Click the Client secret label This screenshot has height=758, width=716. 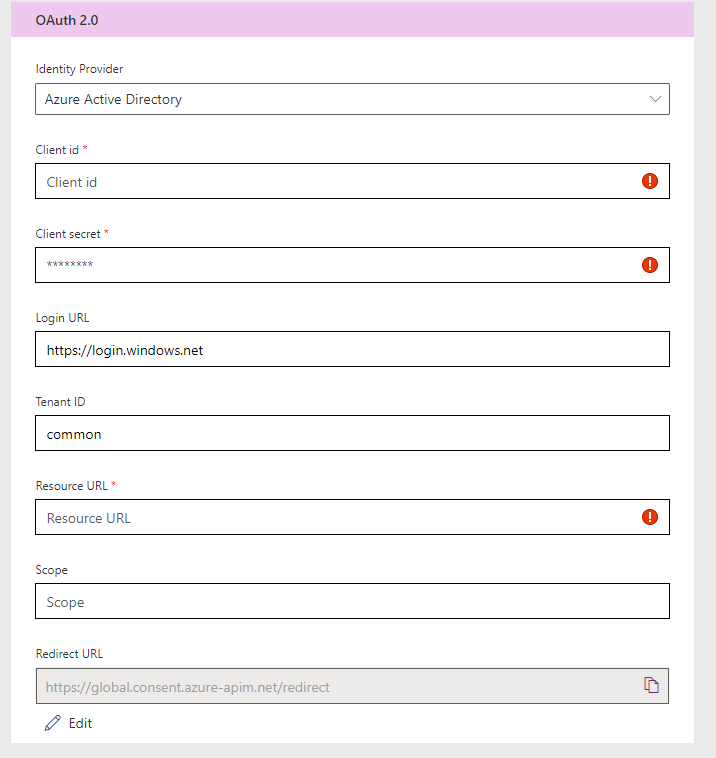pos(68,234)
